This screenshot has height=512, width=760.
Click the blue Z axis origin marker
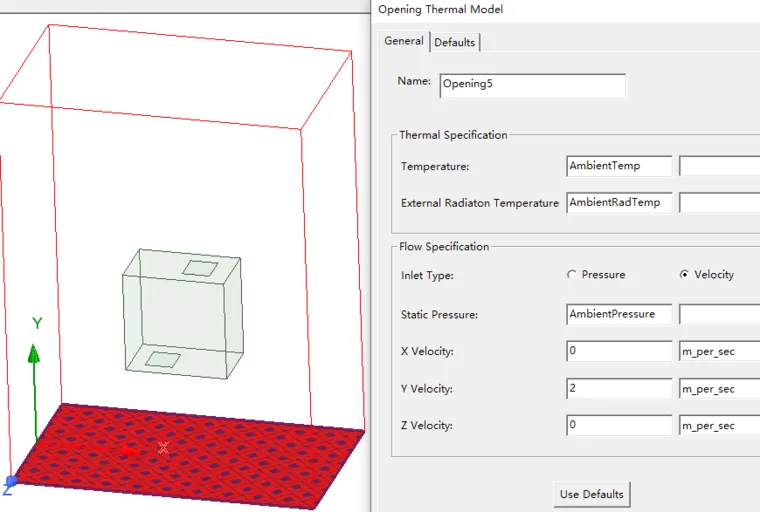coord(11,482)
